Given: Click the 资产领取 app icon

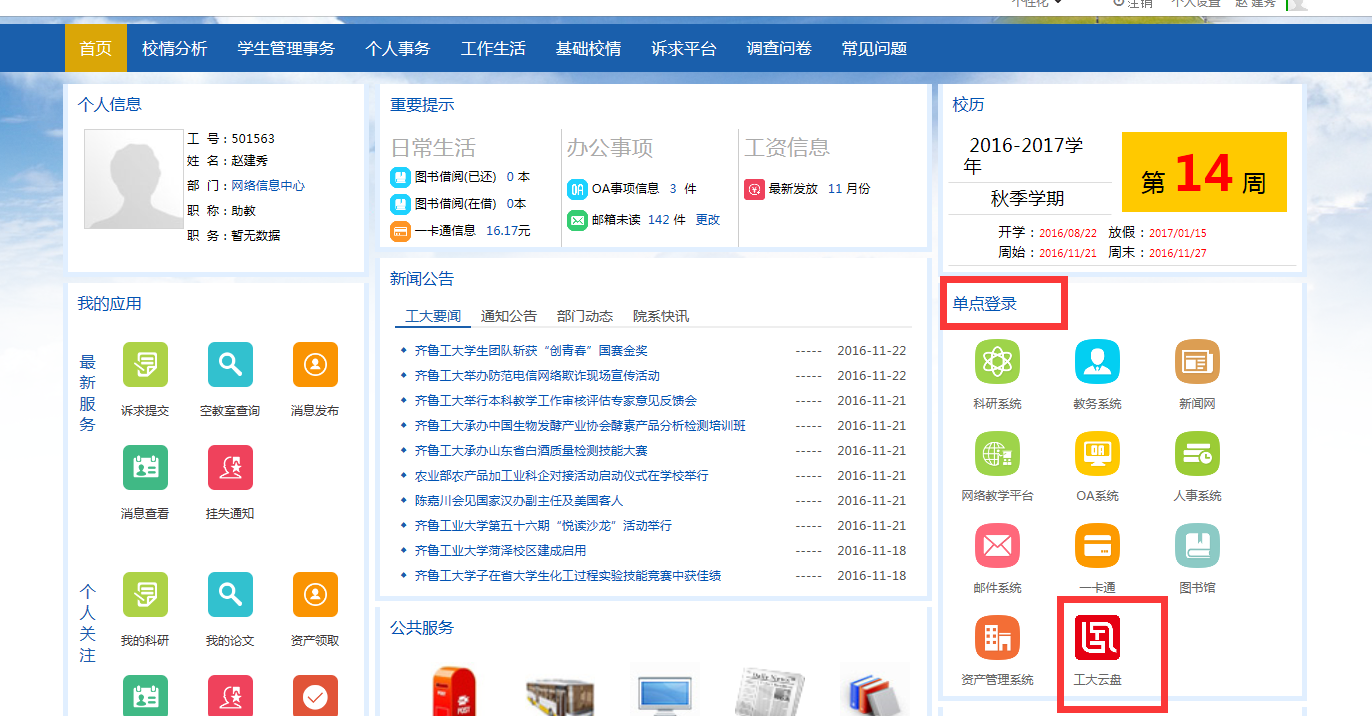Looking at the screenshot, I should [x=315, y=595].
